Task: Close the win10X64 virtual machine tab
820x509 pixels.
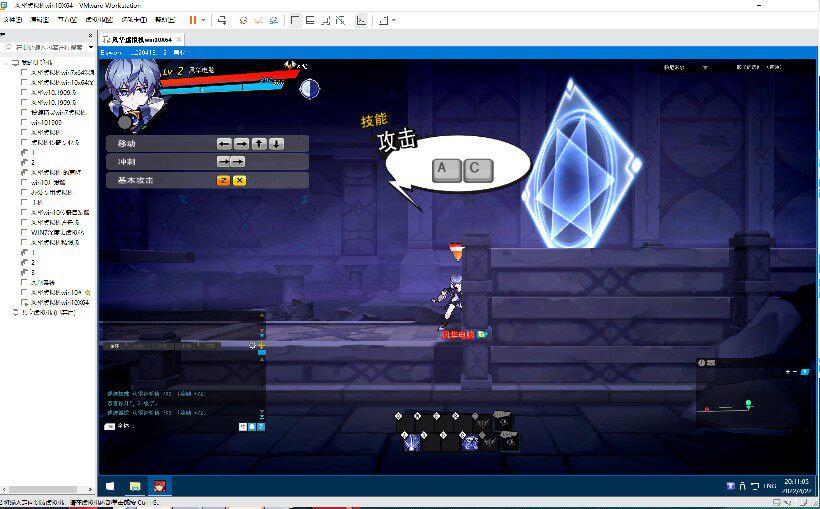Action: (x=179, y=39)
